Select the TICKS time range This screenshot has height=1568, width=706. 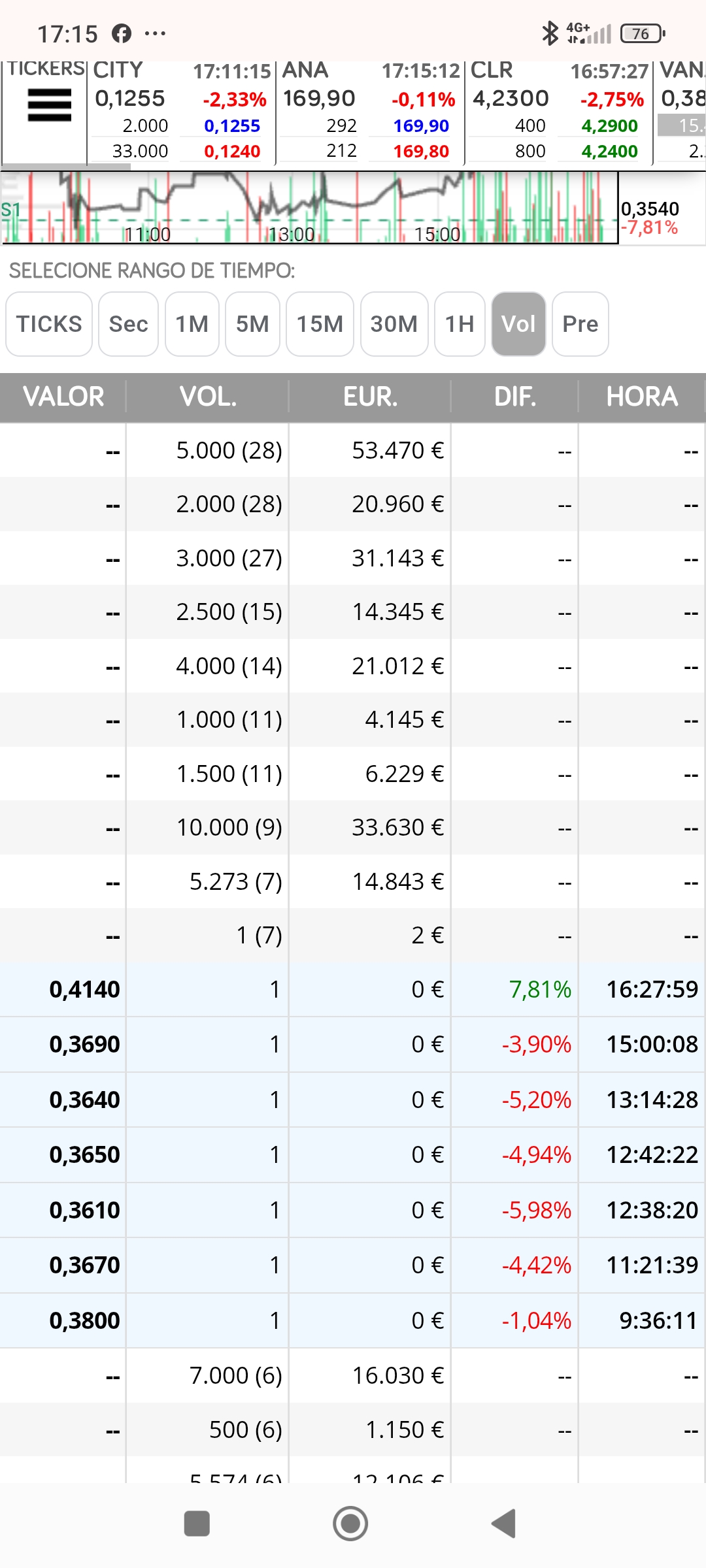click(x=49, y=324)
